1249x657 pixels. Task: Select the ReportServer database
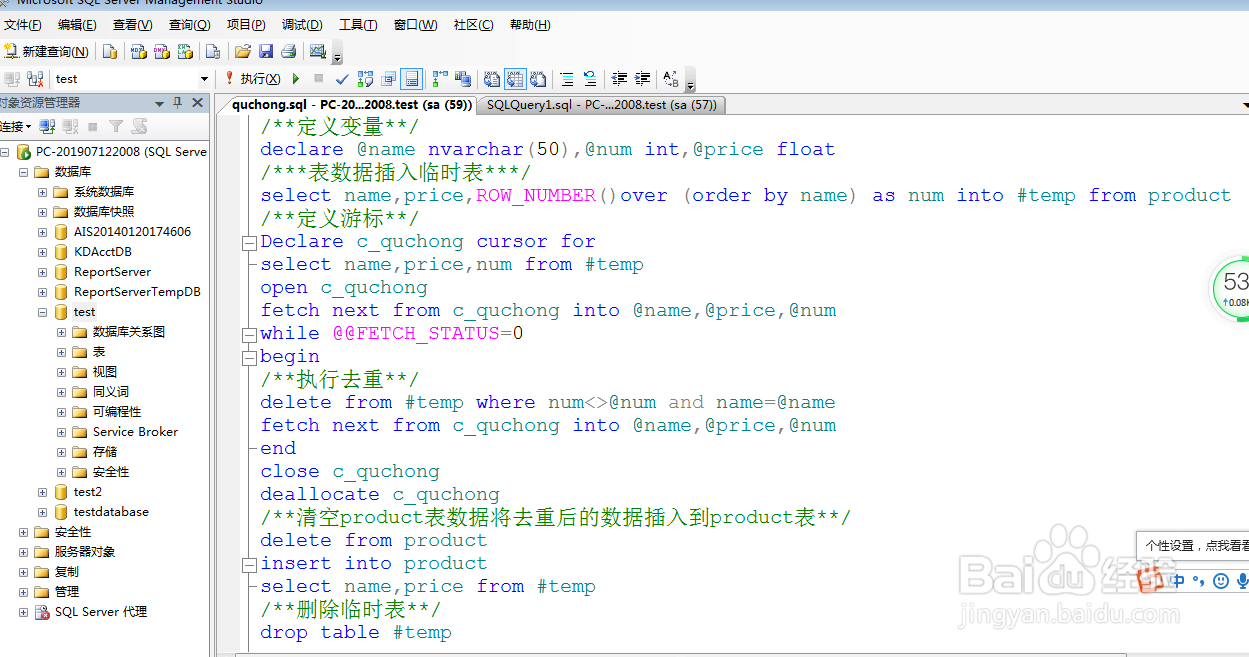coord(112,272)
